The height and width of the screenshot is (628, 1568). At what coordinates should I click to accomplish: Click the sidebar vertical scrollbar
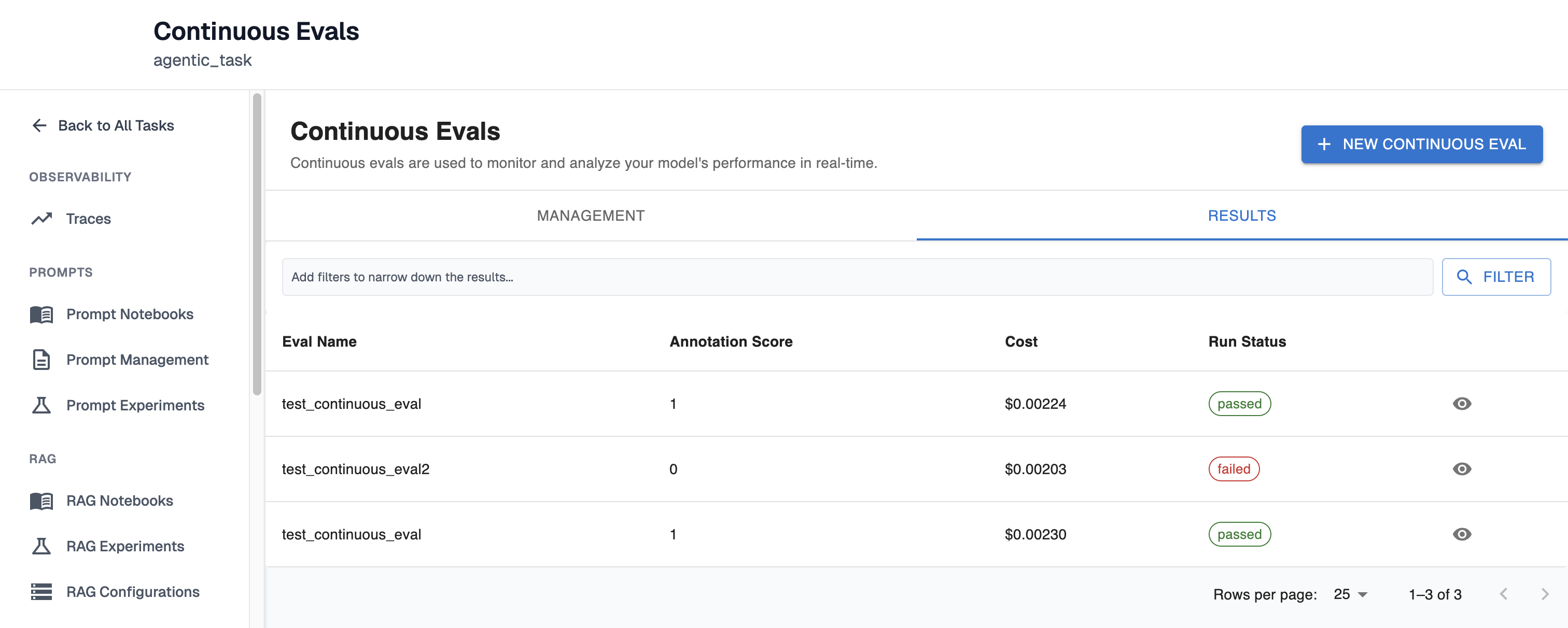(257, 244)
